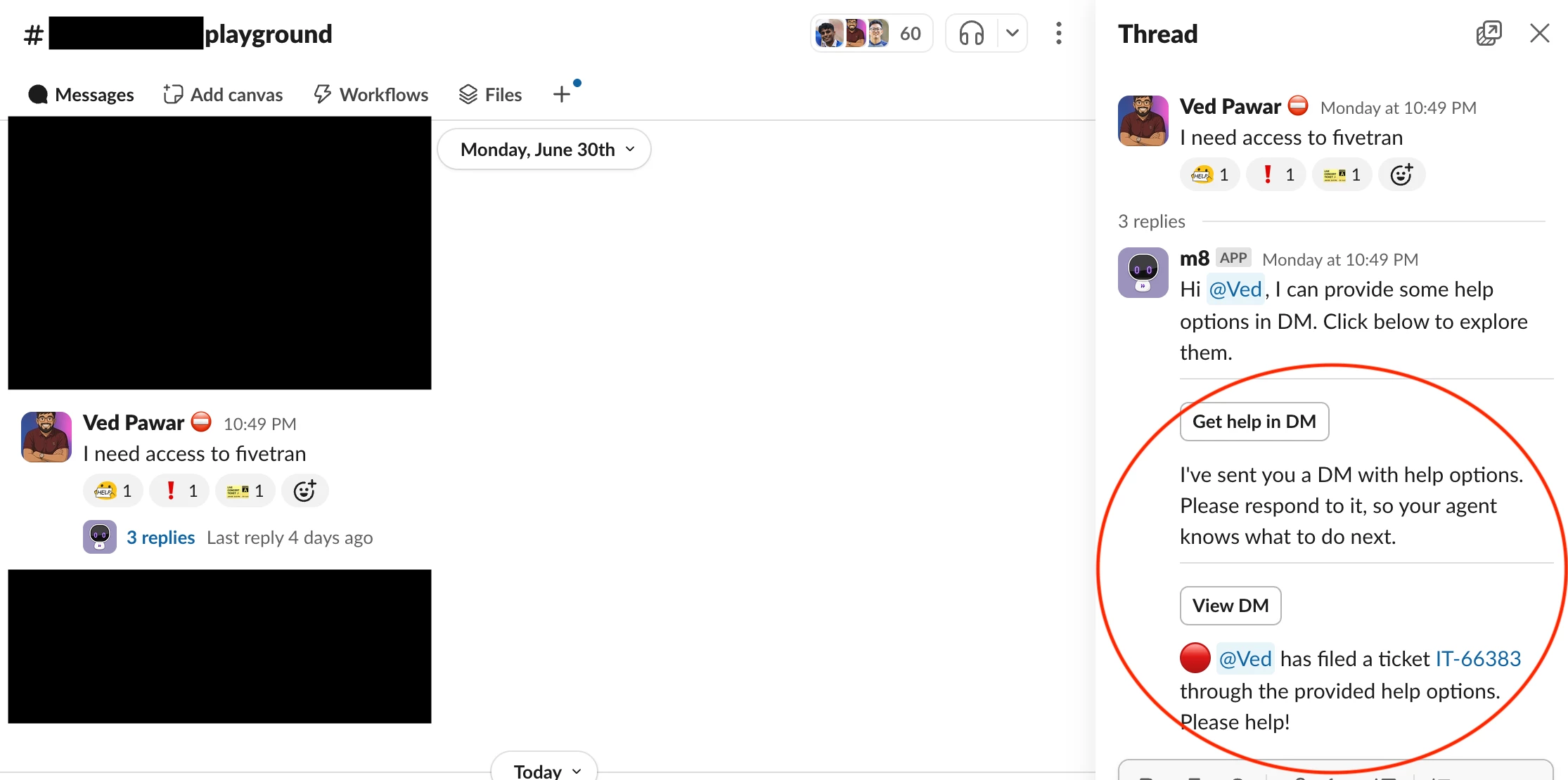Add a reaction to the channel message

pyautogui.click(x=304, y=490)
